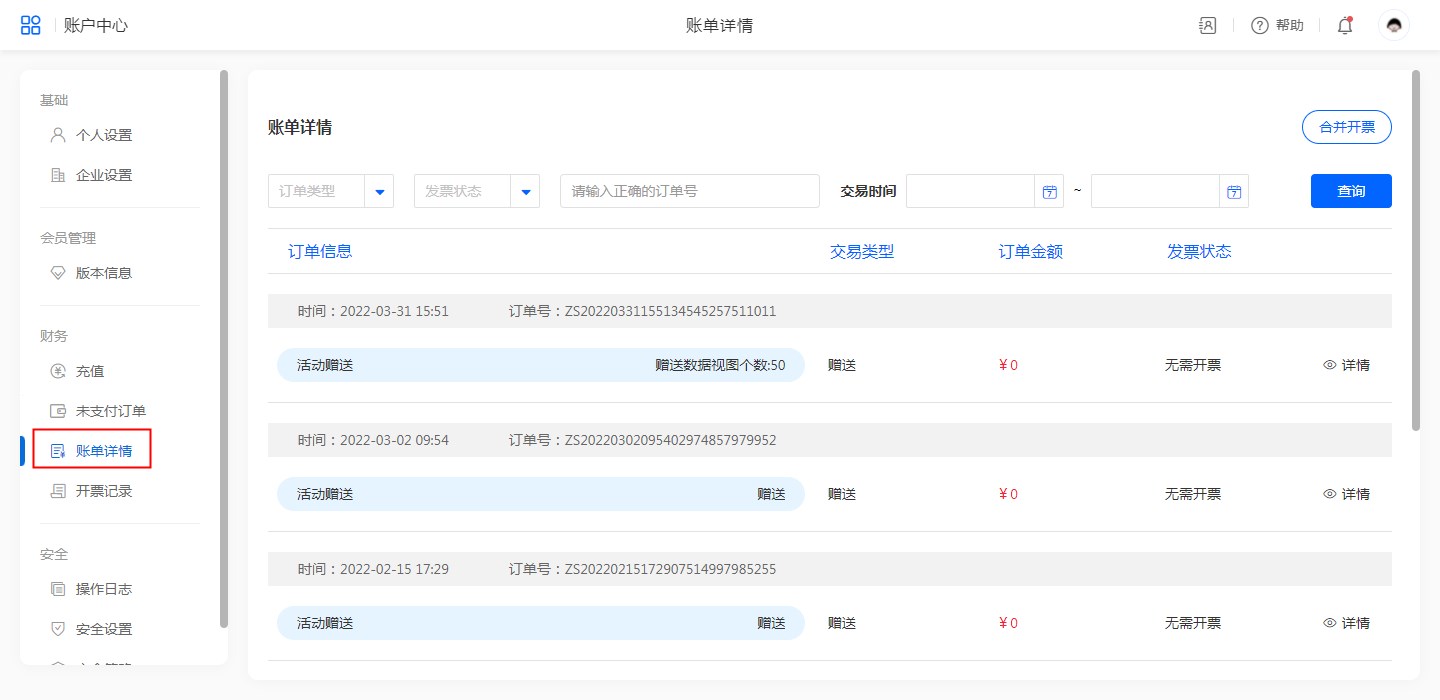Click the app grid icon in header

(x=31, y=25)
